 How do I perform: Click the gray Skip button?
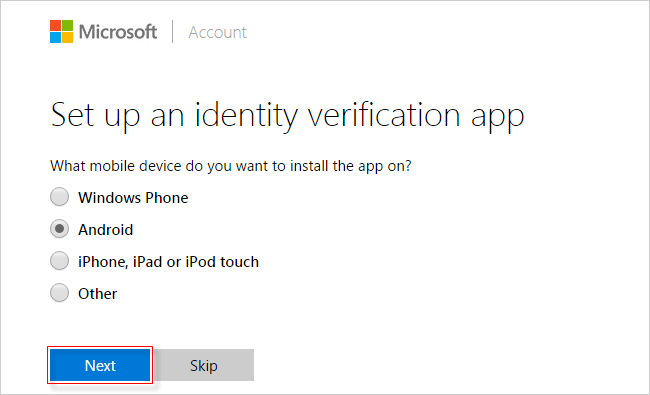204,365
